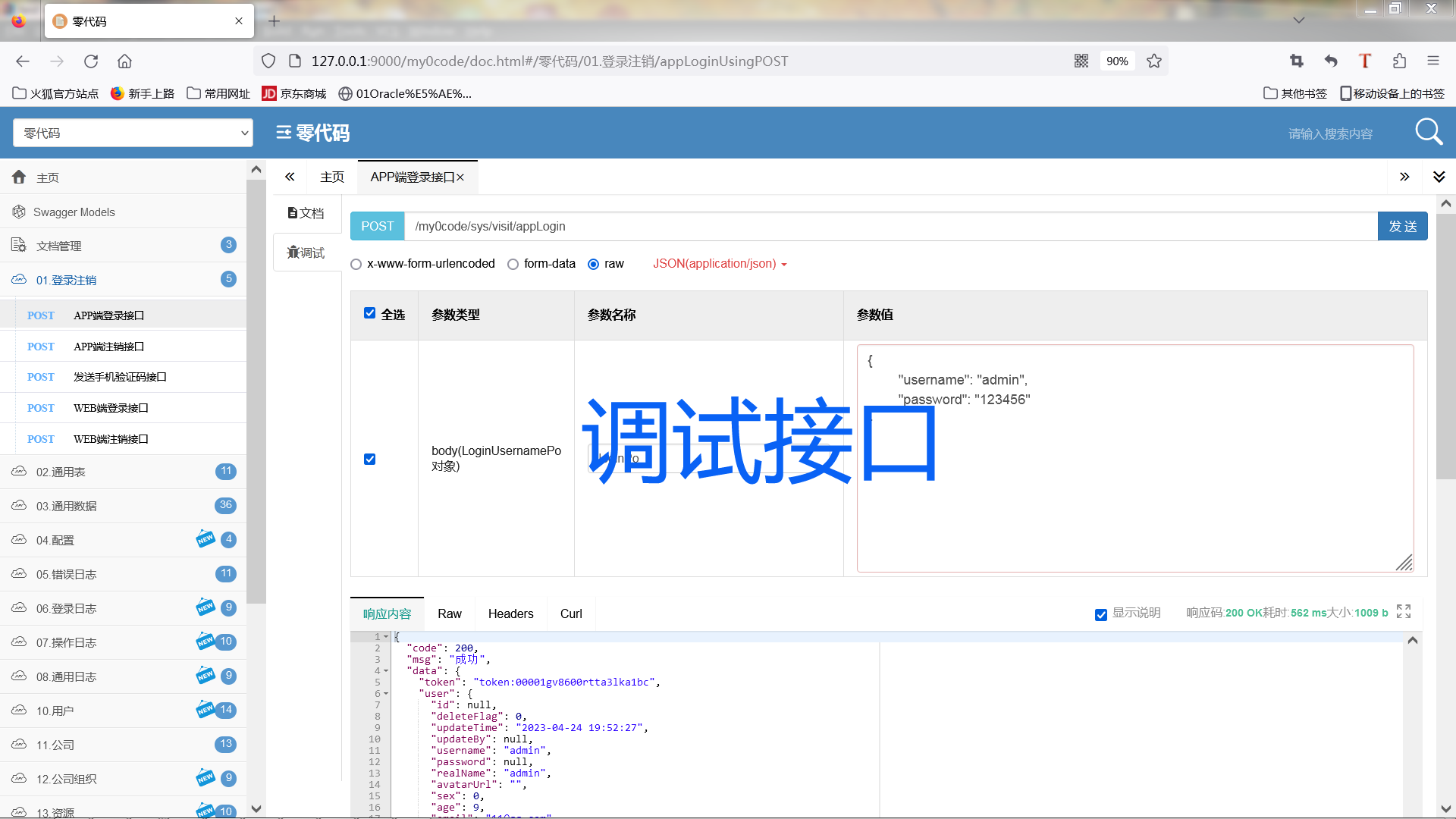This screenshot has height=819, width=1456.
Task: Collapse JSON line 4 data fold arrow
Action: click(x=386, y=671)
